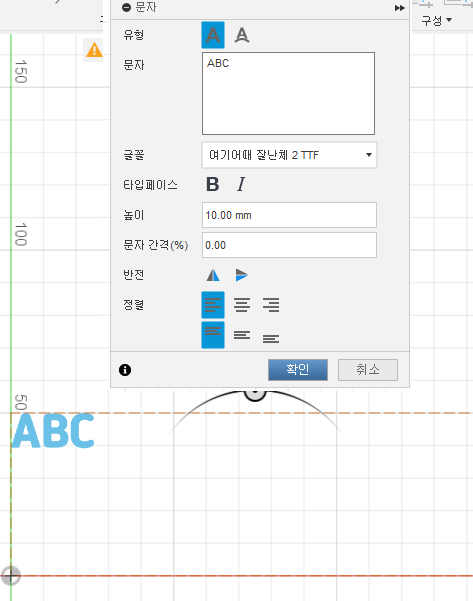Align text to top vertically
Image resolution: width=473 pixels, height=601 pixels.
click(213, 335)
